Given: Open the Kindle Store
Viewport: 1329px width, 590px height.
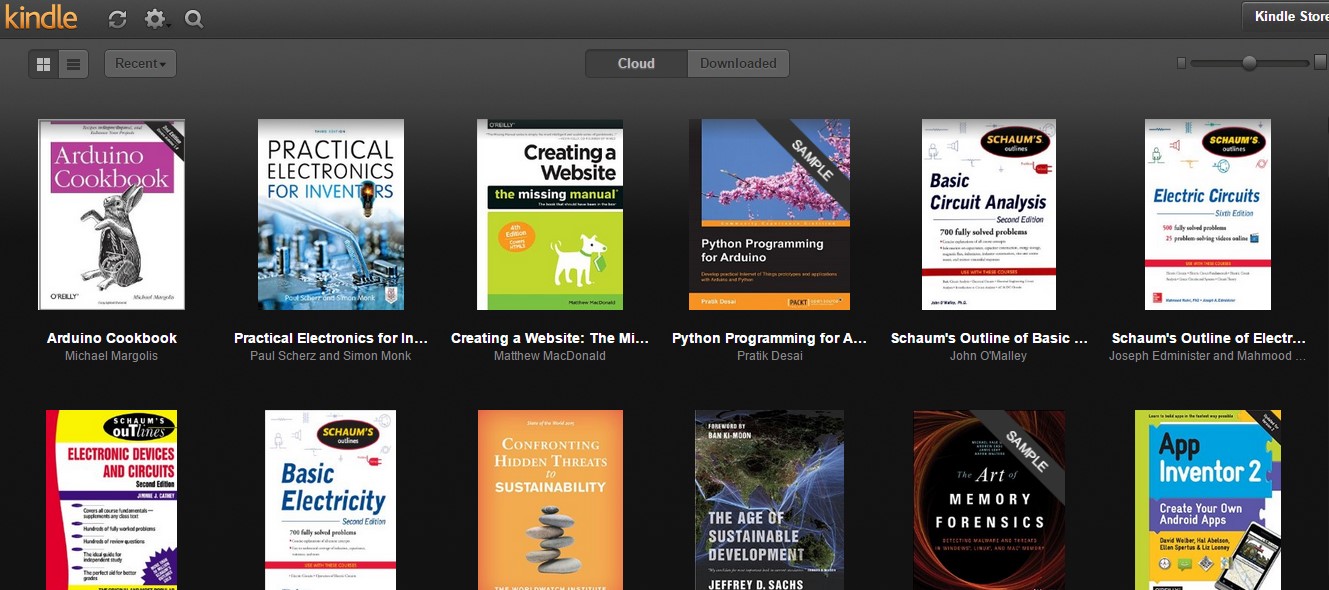Looking at the screenshot, I should (x=1287, y=16).
